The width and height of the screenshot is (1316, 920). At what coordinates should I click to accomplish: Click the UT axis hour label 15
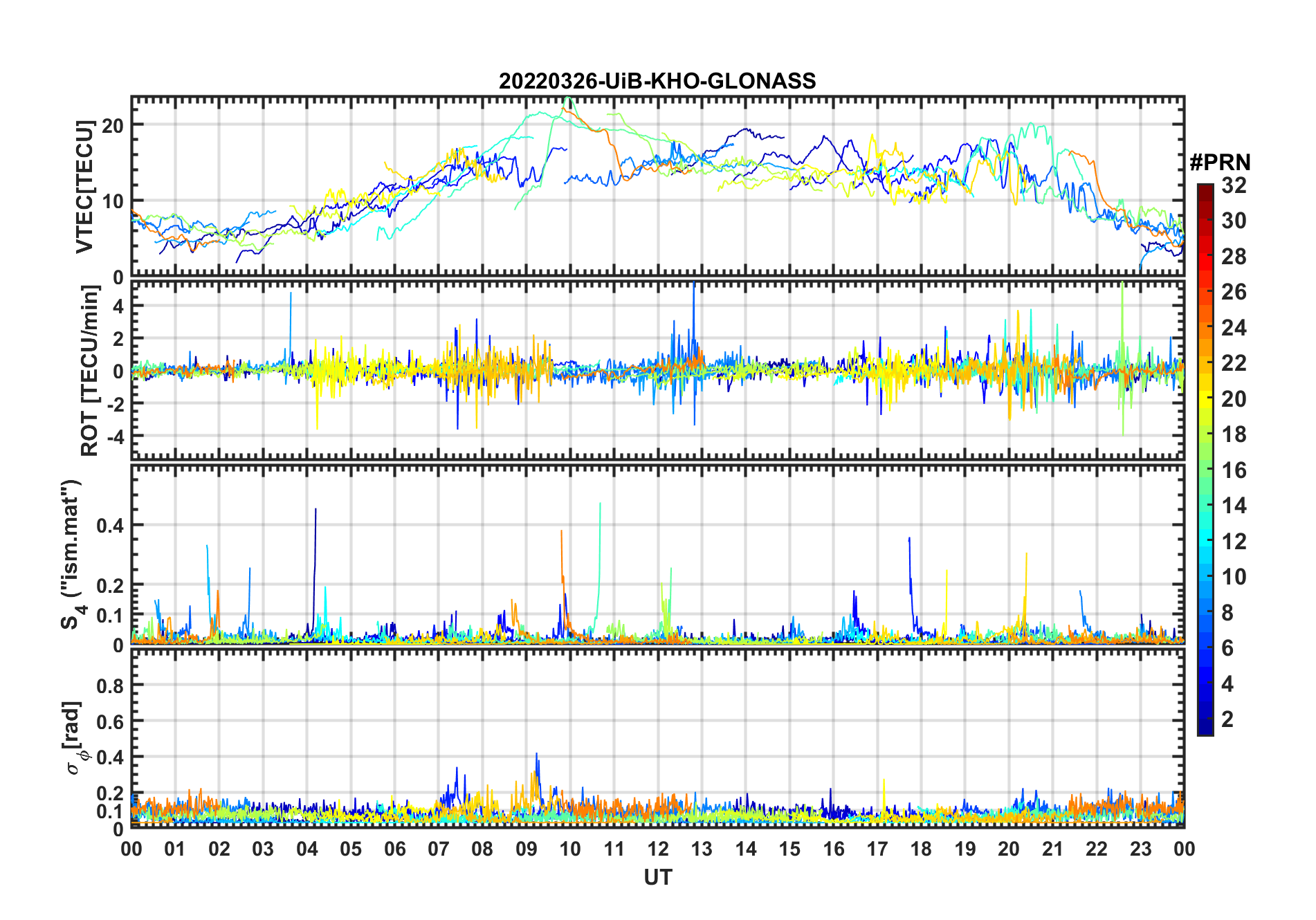(789, 849)
